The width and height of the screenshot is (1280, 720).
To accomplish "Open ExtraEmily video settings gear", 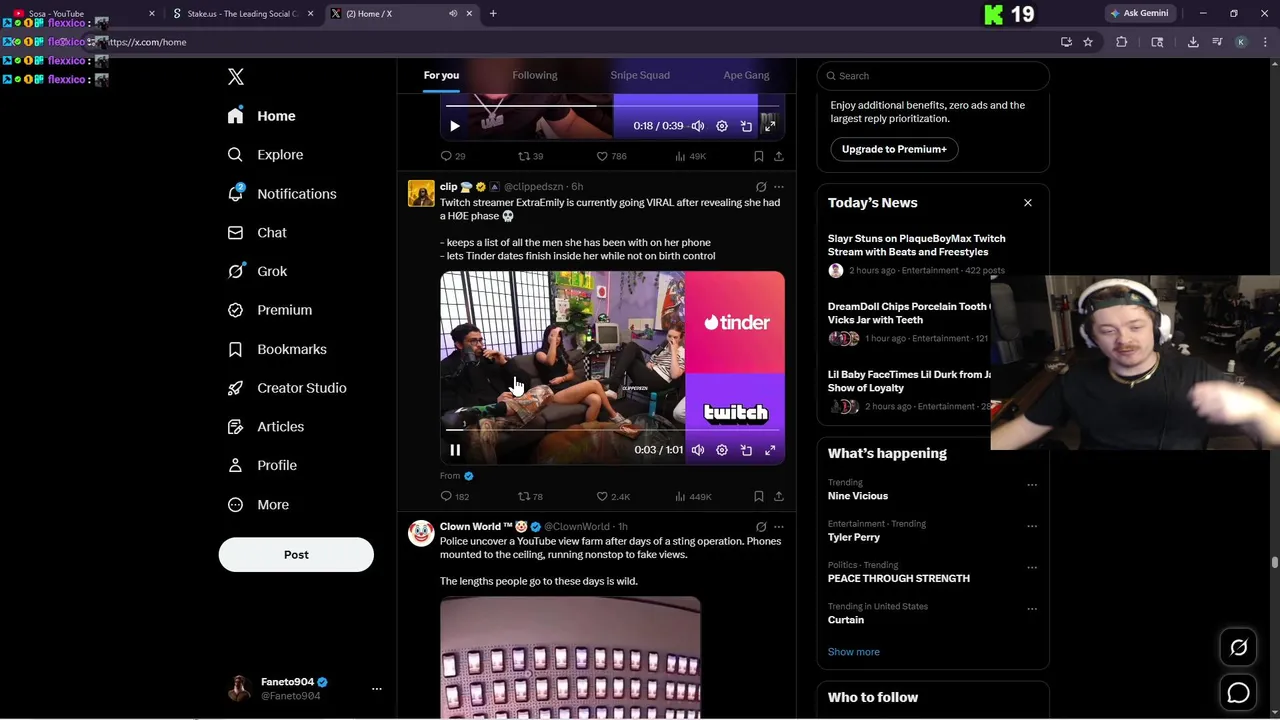I will pos(722,450).
